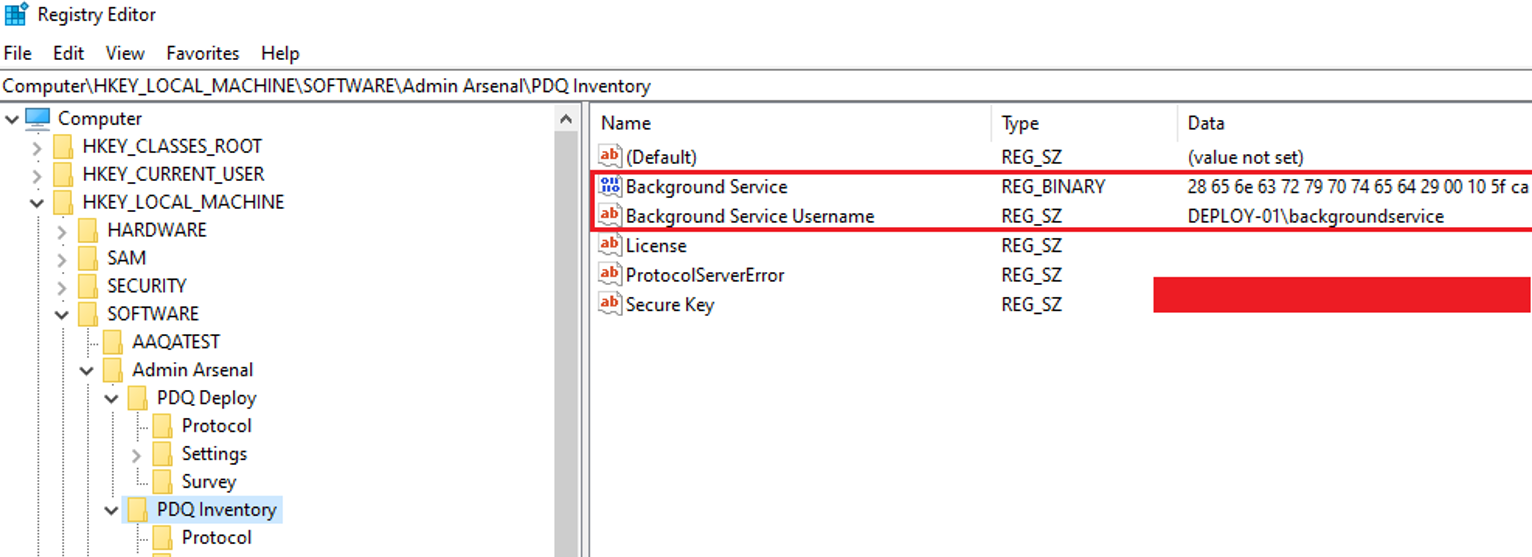
Task: Click the HARDWARE folder icon
Action: point(88,230)
